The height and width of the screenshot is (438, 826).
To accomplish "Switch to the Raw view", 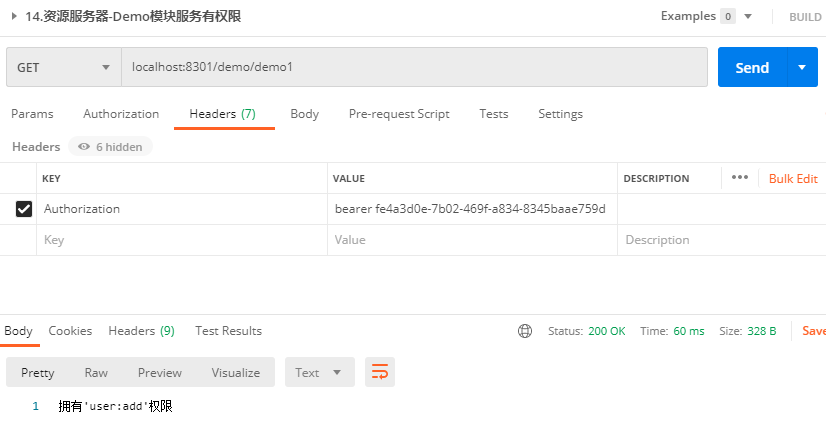I will point(96,373).
